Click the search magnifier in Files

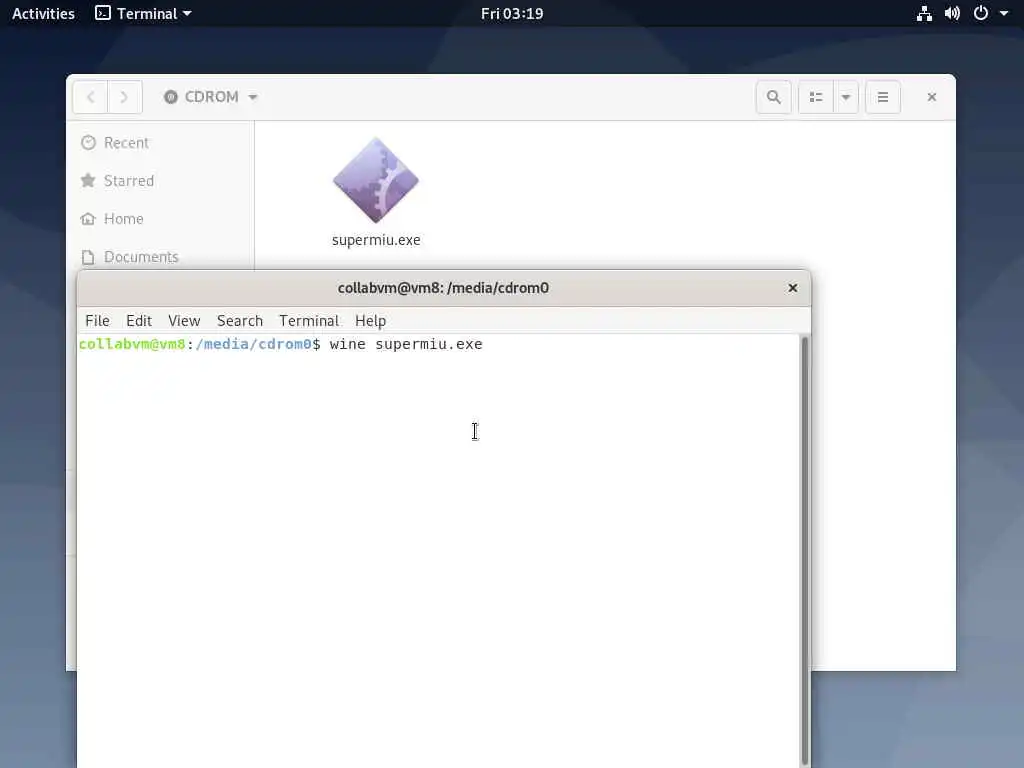[774, 97]
